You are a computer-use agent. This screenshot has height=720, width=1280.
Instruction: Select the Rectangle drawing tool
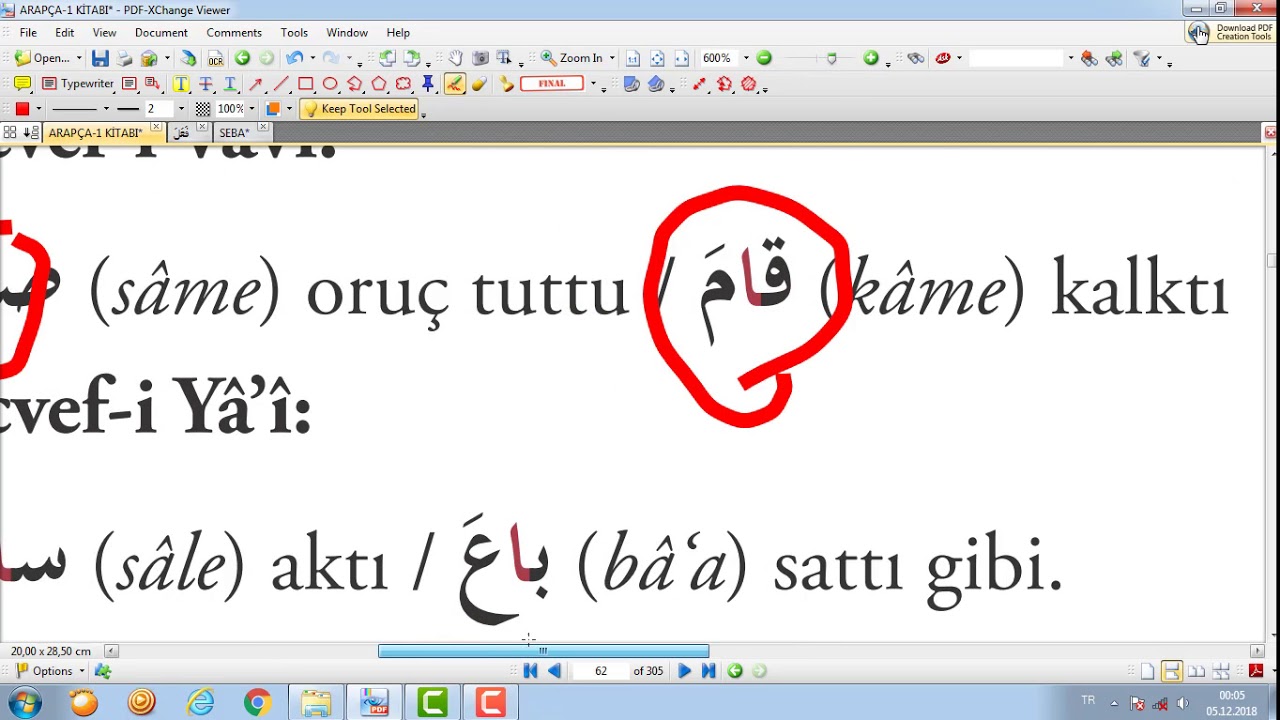305,84
